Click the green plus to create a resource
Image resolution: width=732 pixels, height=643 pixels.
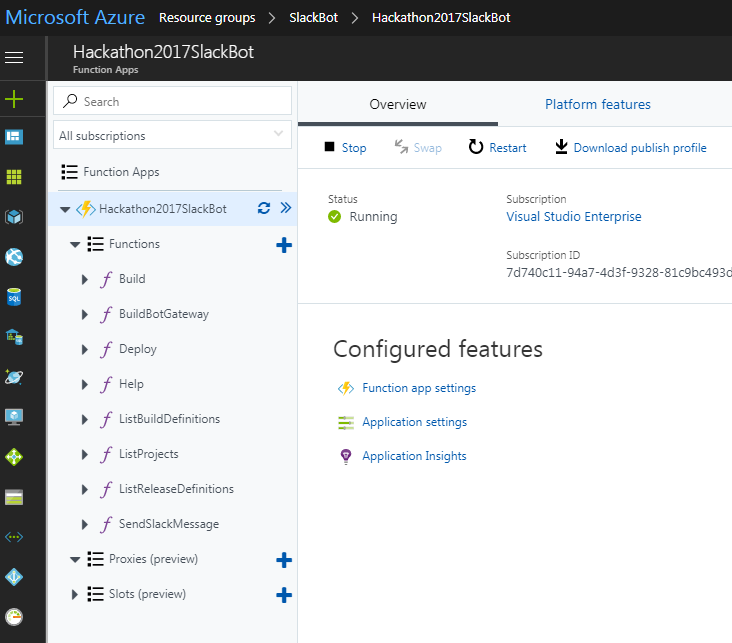14,99
